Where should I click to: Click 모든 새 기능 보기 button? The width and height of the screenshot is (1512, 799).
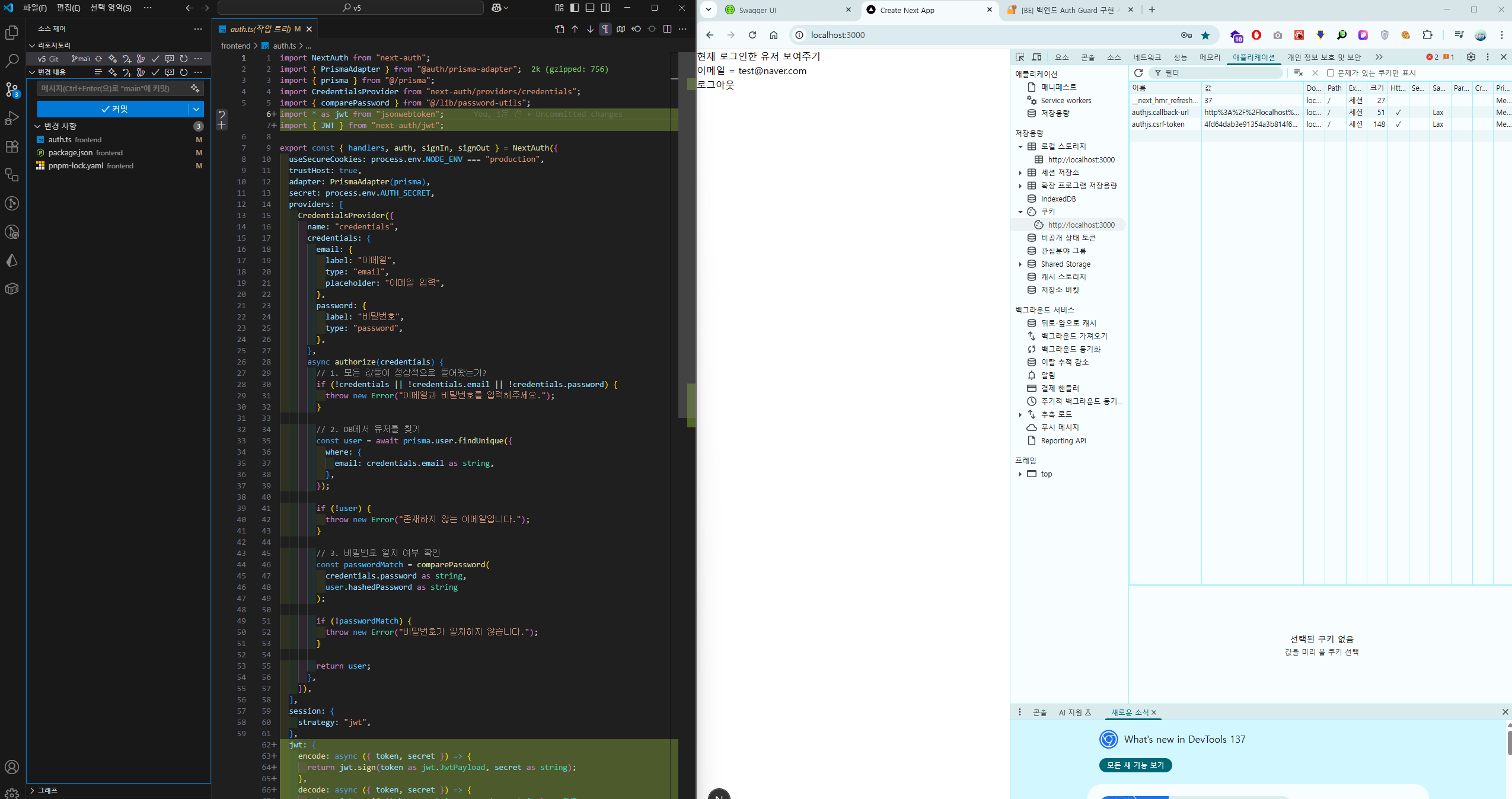[1135, 765]
